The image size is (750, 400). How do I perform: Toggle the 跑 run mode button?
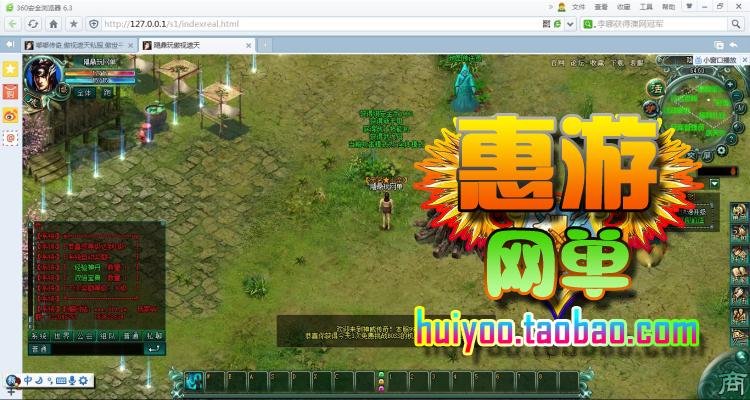click(107, 93)
